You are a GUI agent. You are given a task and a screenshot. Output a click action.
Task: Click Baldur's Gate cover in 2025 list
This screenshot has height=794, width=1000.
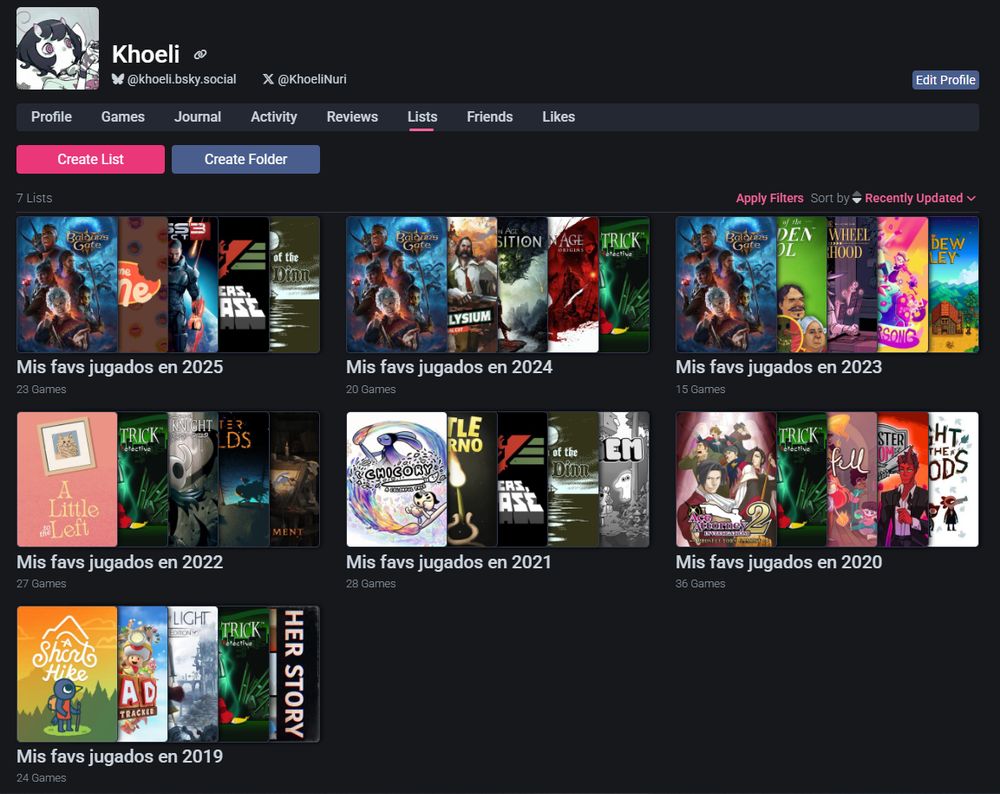[67, 284]
